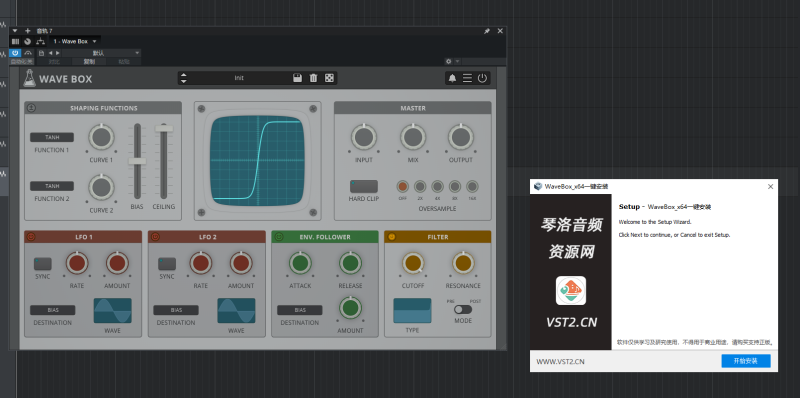Toggle LFO 1 power button
The image size is (800, 398).
point(31,236)
